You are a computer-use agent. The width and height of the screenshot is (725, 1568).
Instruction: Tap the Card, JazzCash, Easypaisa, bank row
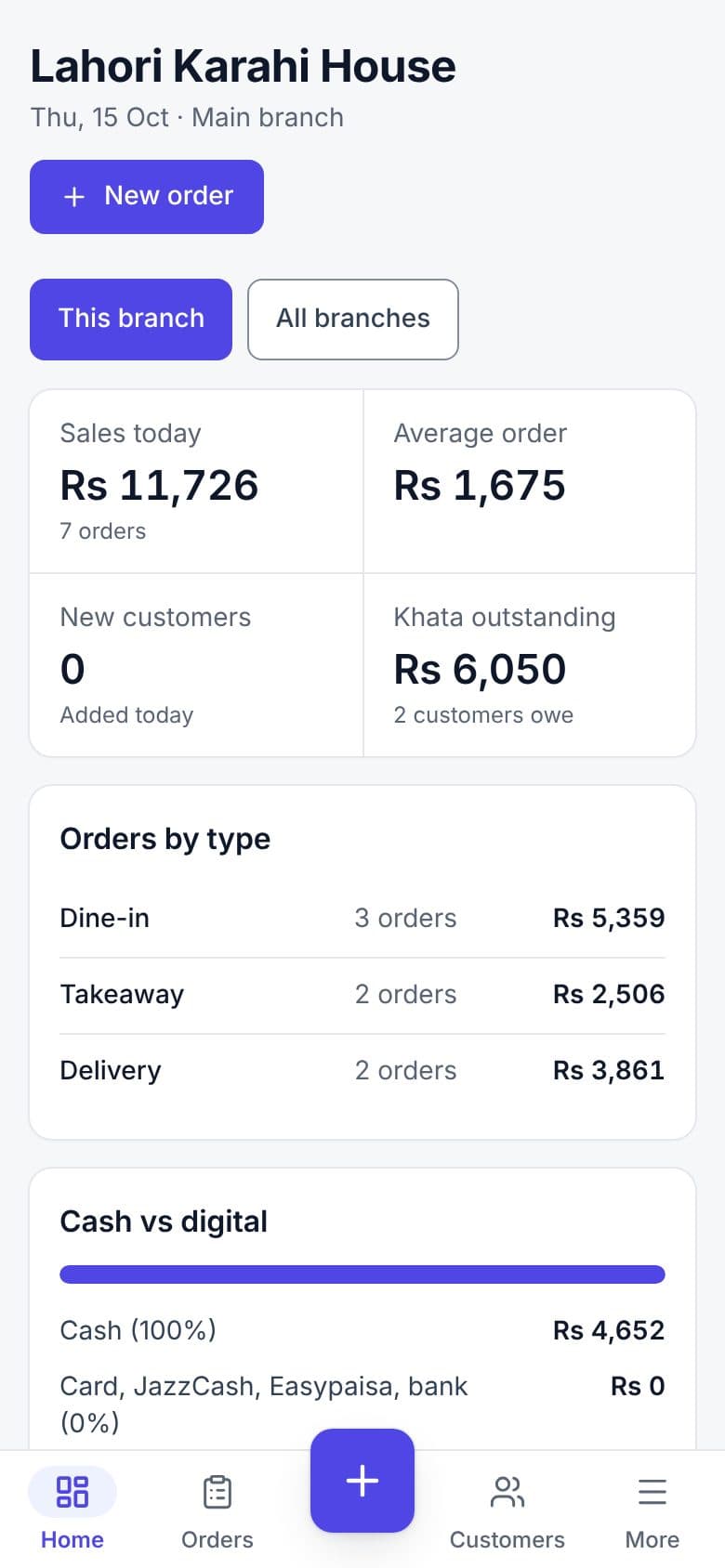pyautogui.click(x=362, y=1404)
